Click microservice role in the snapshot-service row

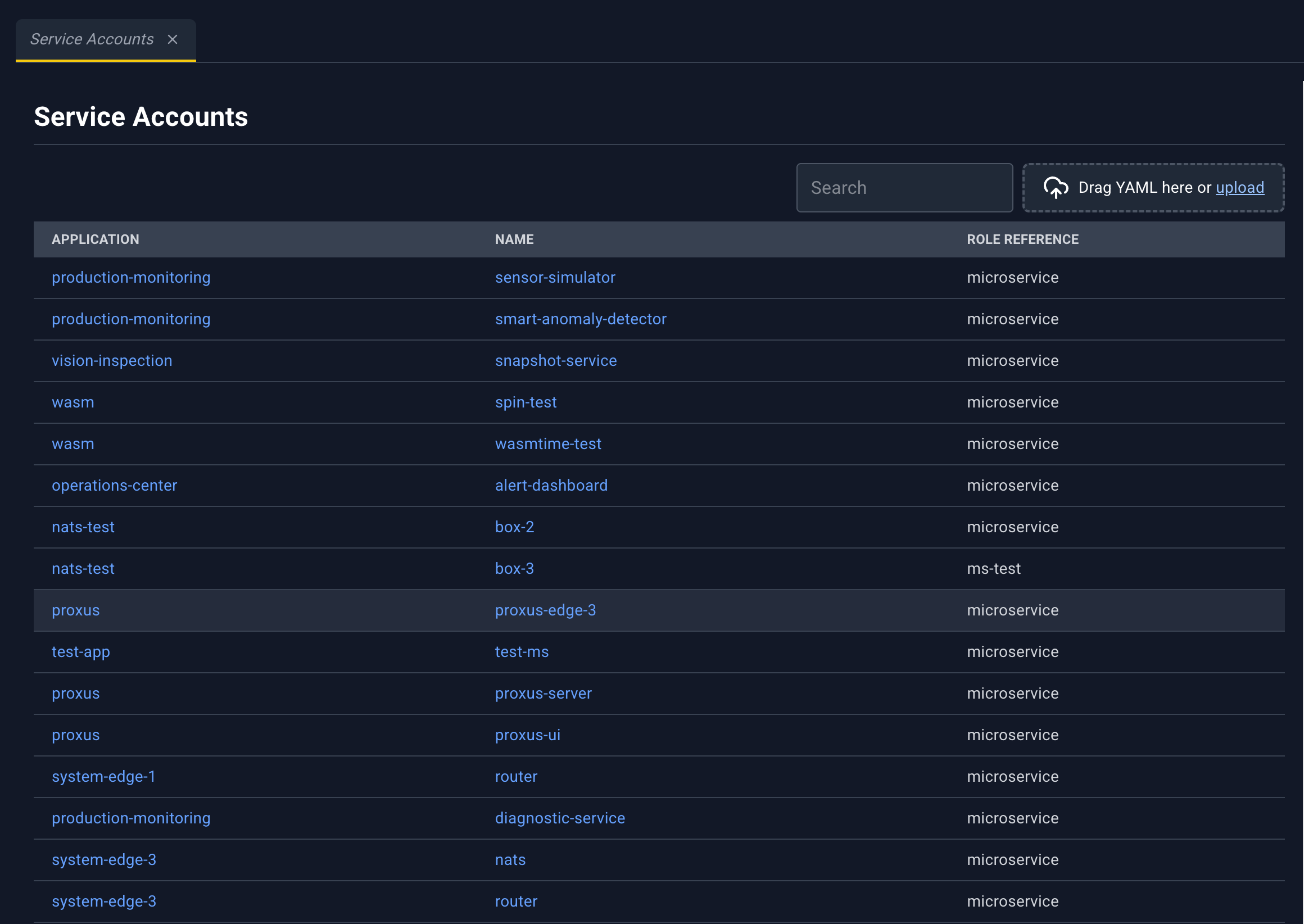[1013, 361]
